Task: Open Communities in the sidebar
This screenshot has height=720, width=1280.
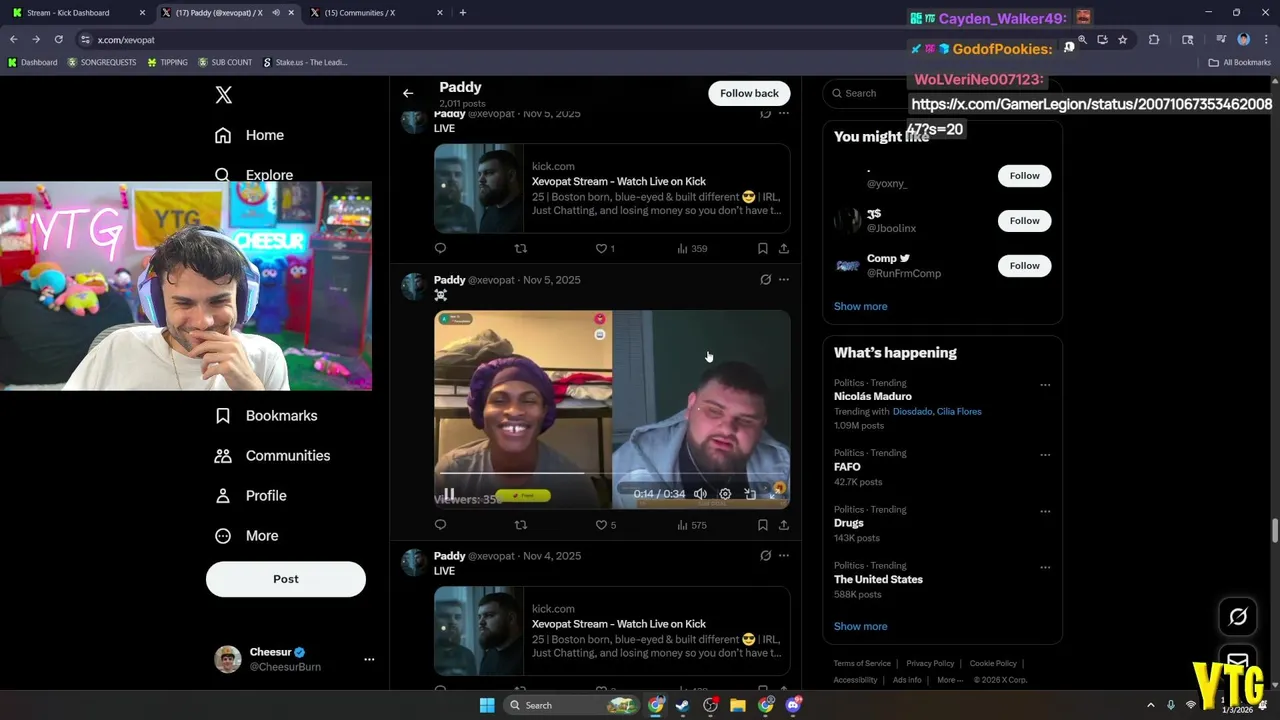Action: 273,456
